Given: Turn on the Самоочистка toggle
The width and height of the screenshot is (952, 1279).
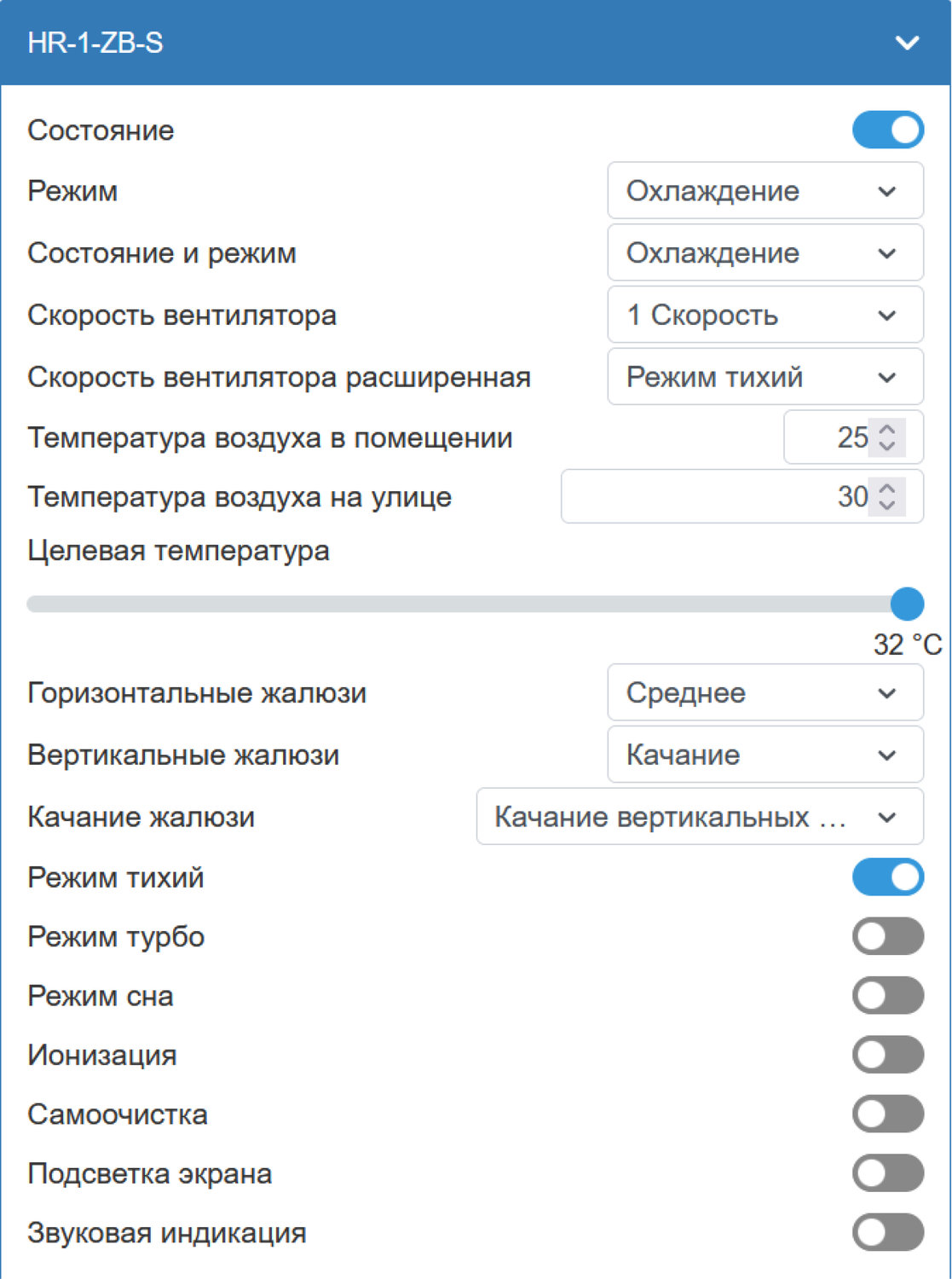Looking at the screenshot, I should [887, 1114].
